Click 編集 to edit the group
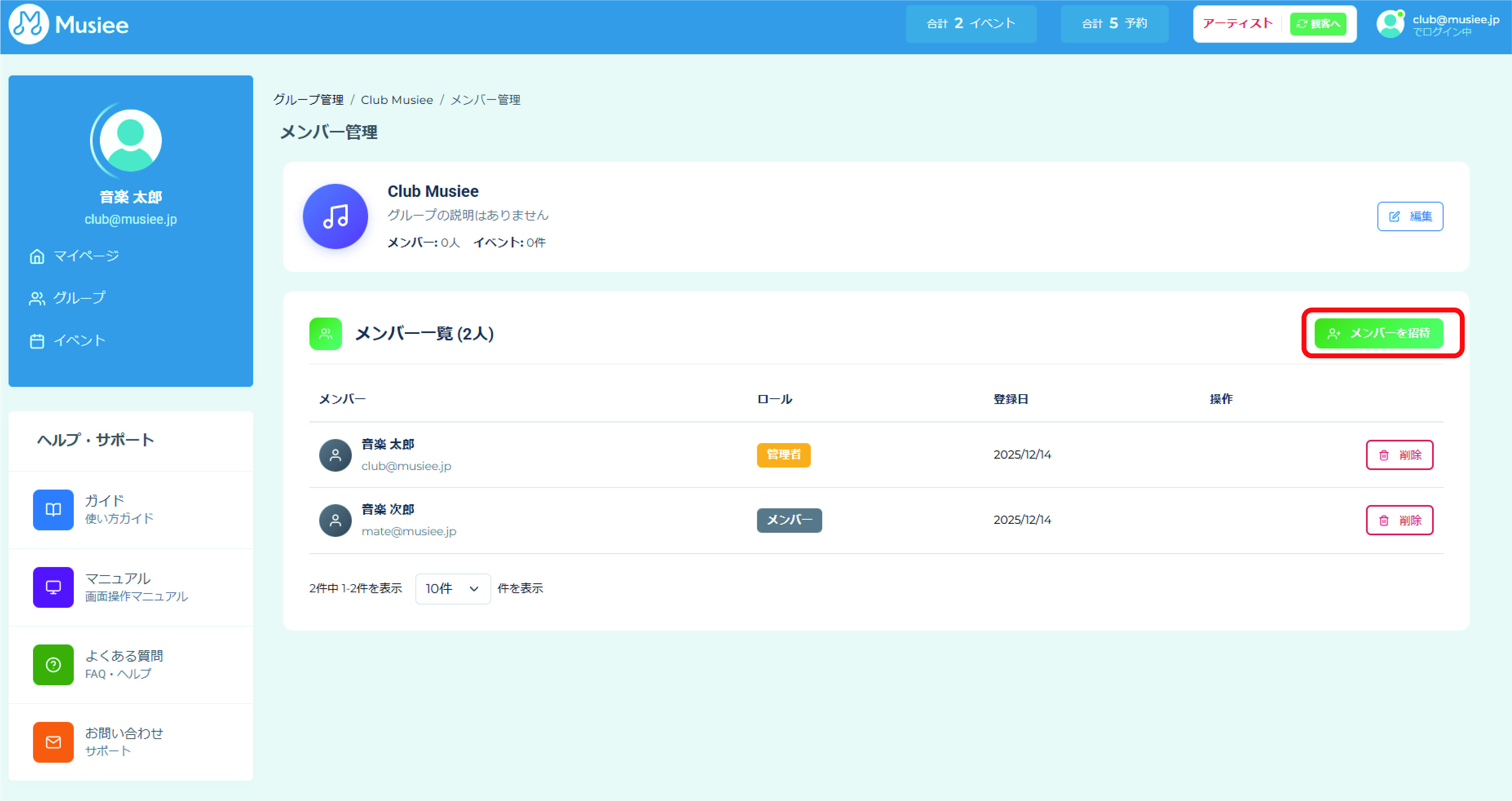This screenshot has width=1512, height=801. [1410, 216]
